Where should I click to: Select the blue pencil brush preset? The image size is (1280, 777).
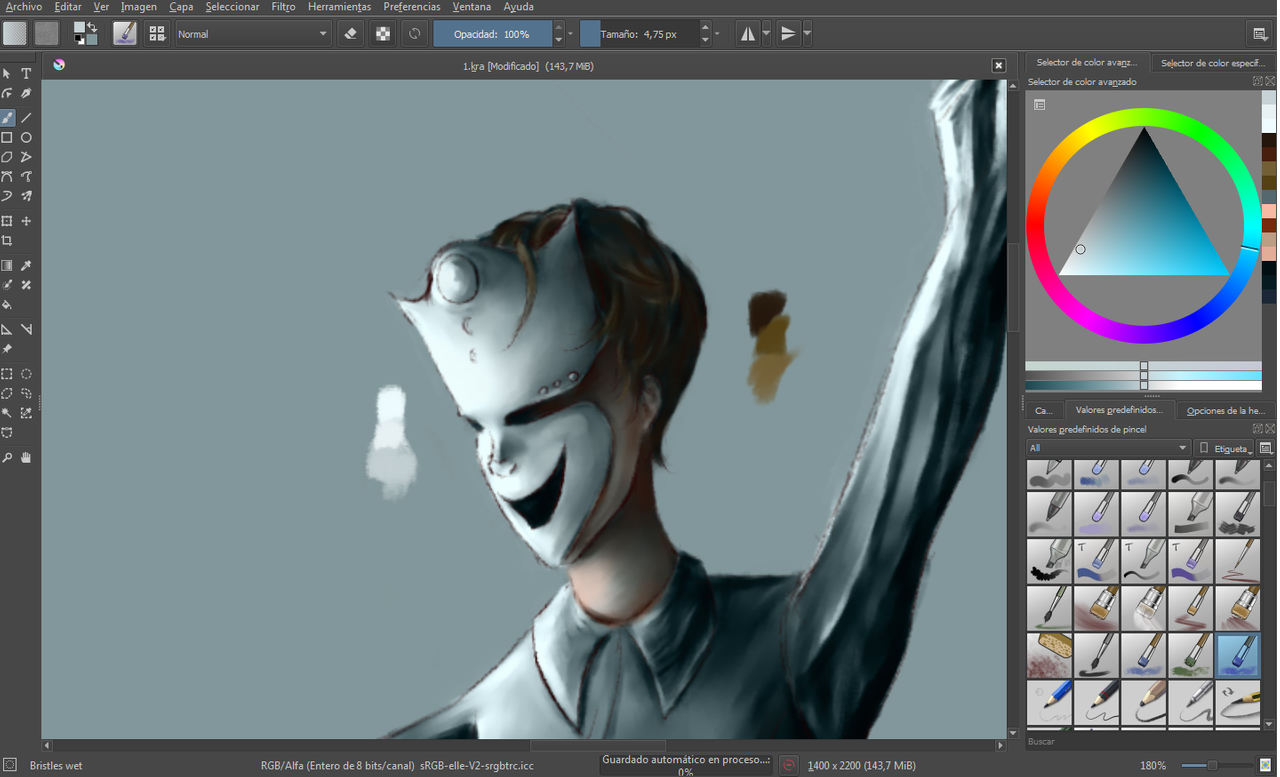pos(1050,702)
